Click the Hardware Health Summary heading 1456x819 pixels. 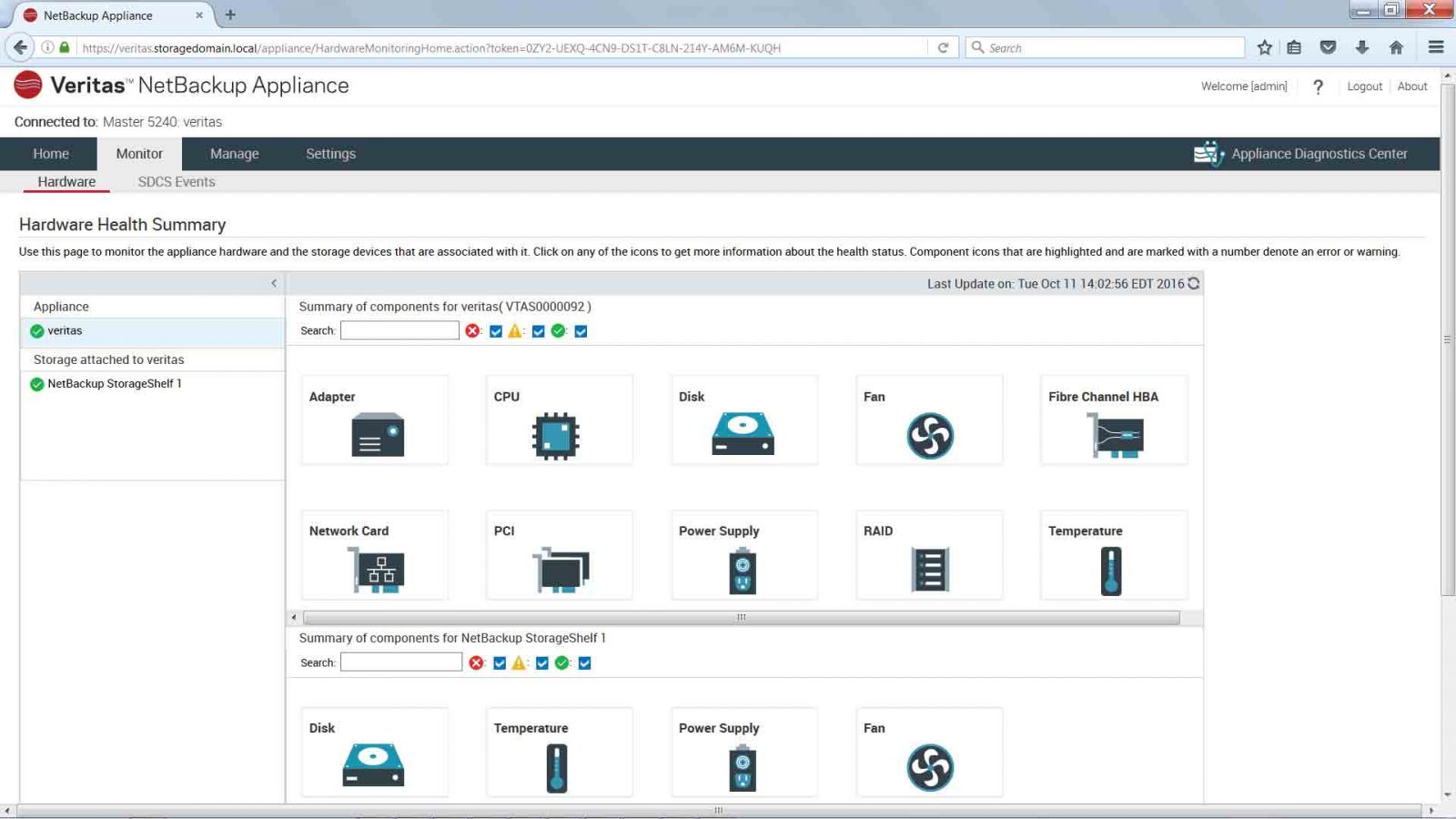(122, 225)
